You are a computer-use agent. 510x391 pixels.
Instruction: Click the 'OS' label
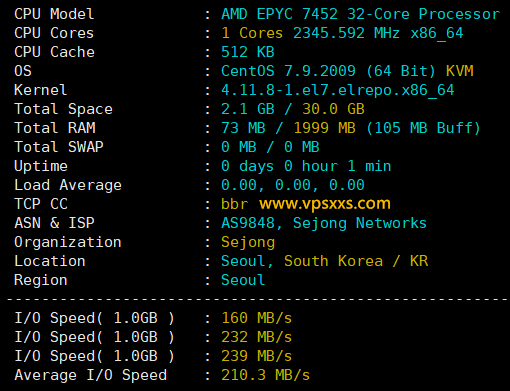point(23,71)
